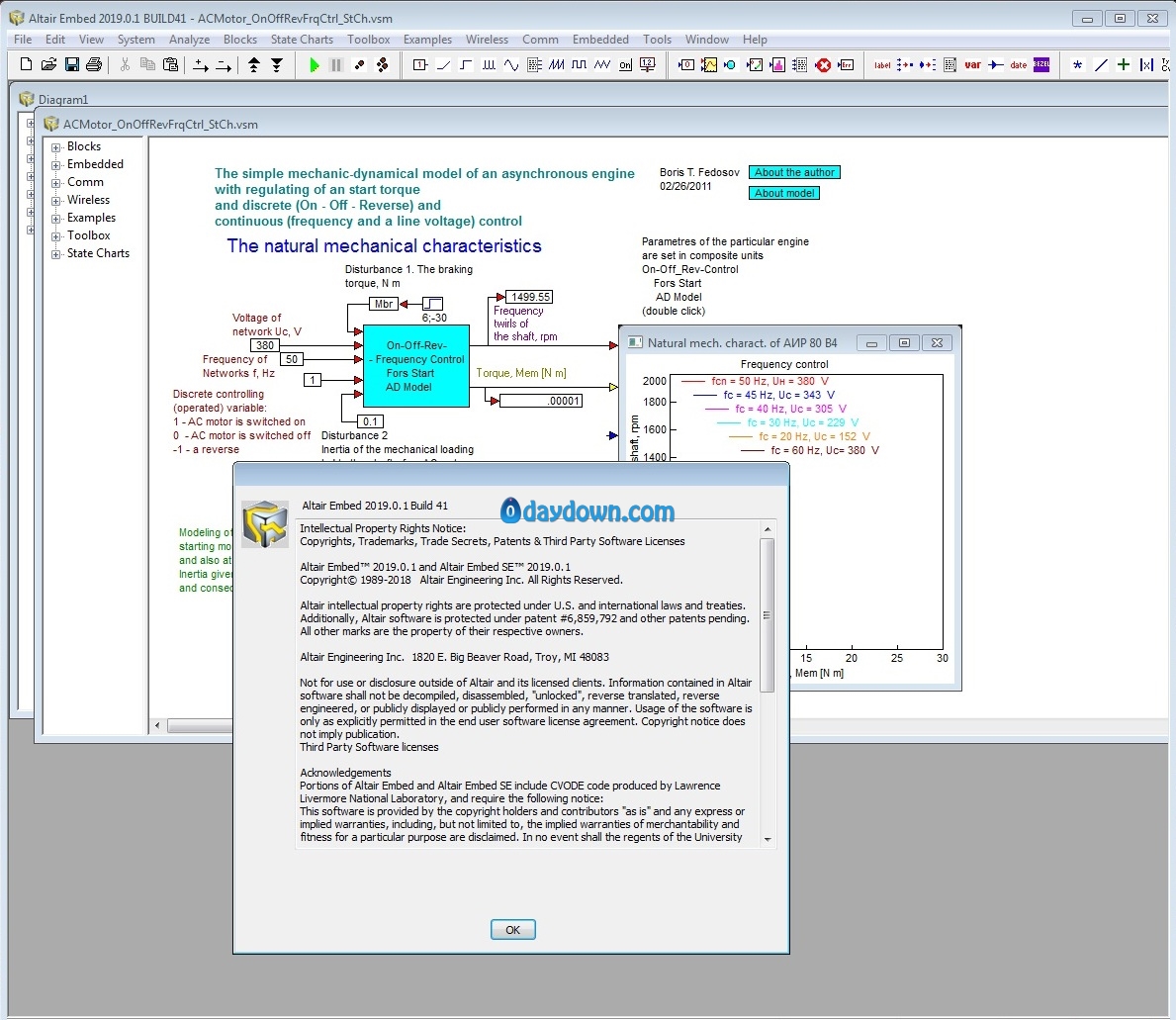The image size is (1176, 1020).
Task: Click the frequency constant 50 block
Action: click(292, 359)
